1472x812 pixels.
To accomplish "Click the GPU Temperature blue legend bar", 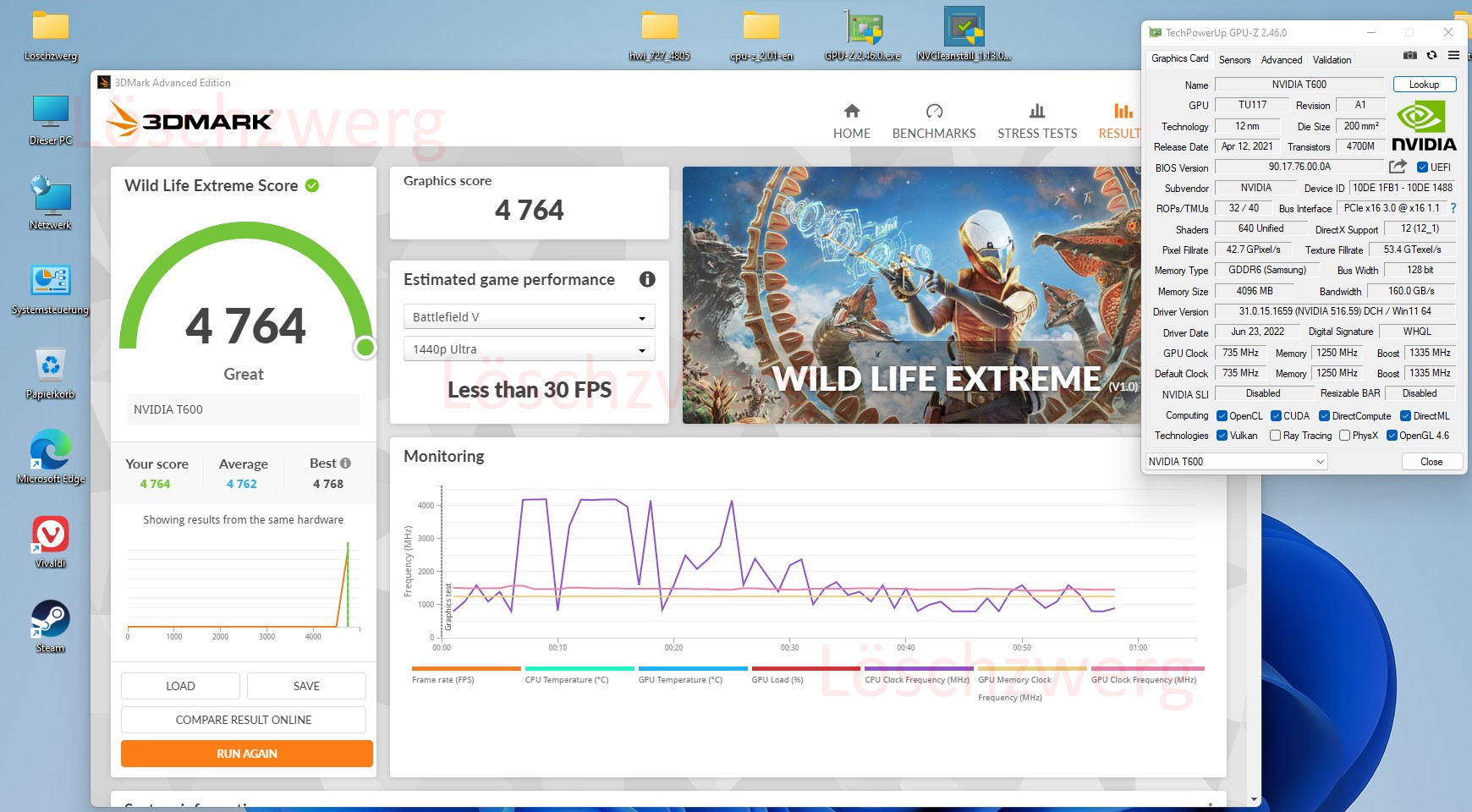I will coord(693,668).
